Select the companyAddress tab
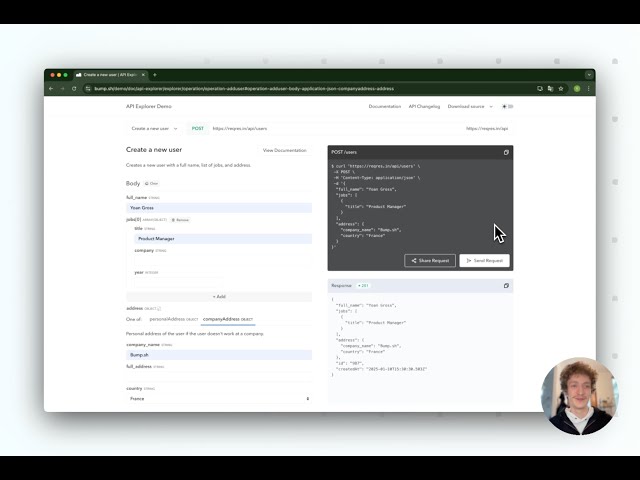This screenshot has width=640, height=480. [228, 319]
